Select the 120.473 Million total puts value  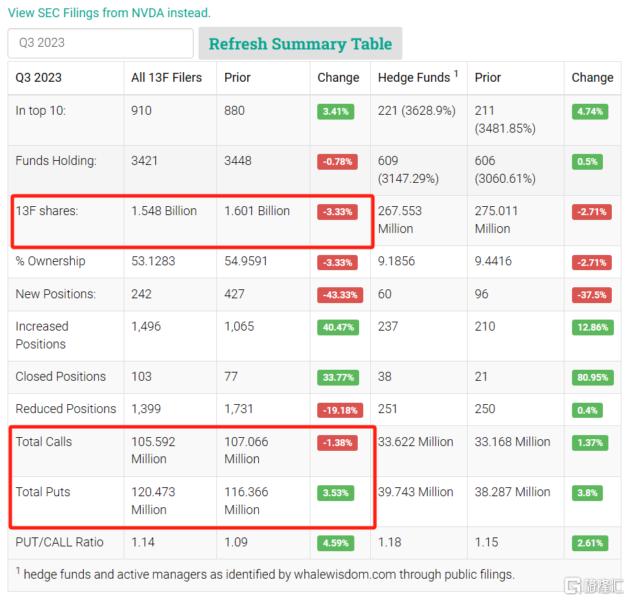click(153, 501)
